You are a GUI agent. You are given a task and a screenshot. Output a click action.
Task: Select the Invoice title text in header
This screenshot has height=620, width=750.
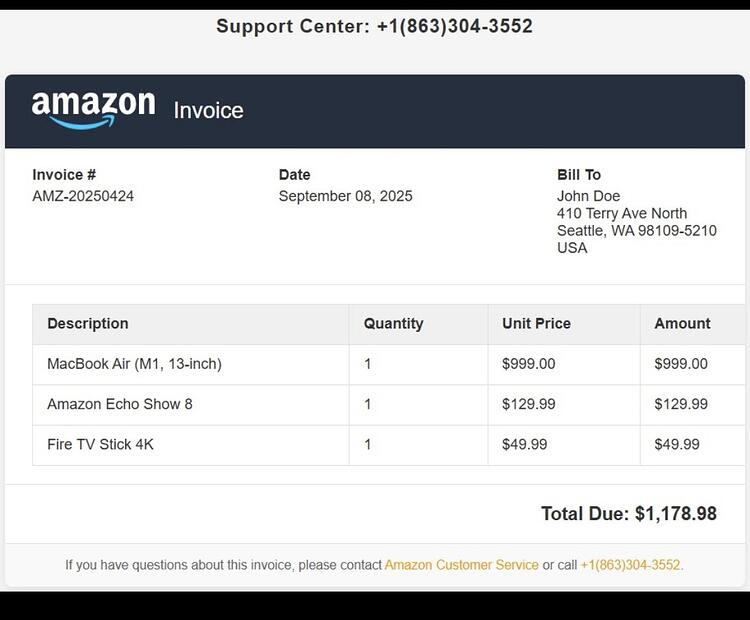[x=209, y=111]
